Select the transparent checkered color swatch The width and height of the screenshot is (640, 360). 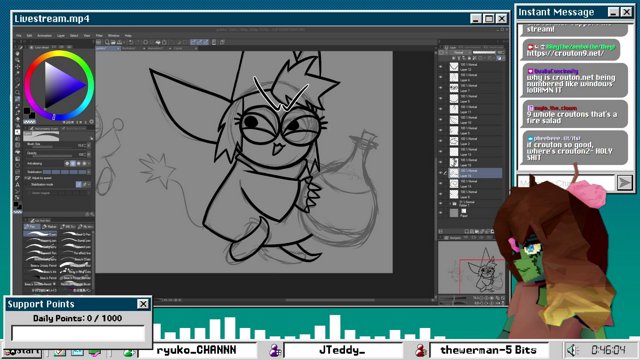29,122
